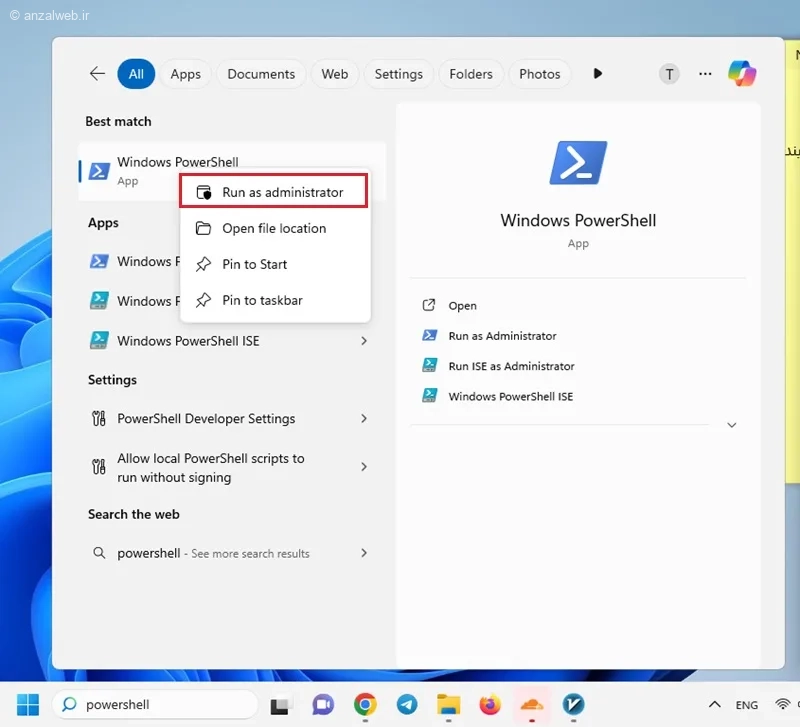This screenshot has height=727, width=800.
Task: Open the T user account avatar
Action: click(x=669, y=74)
